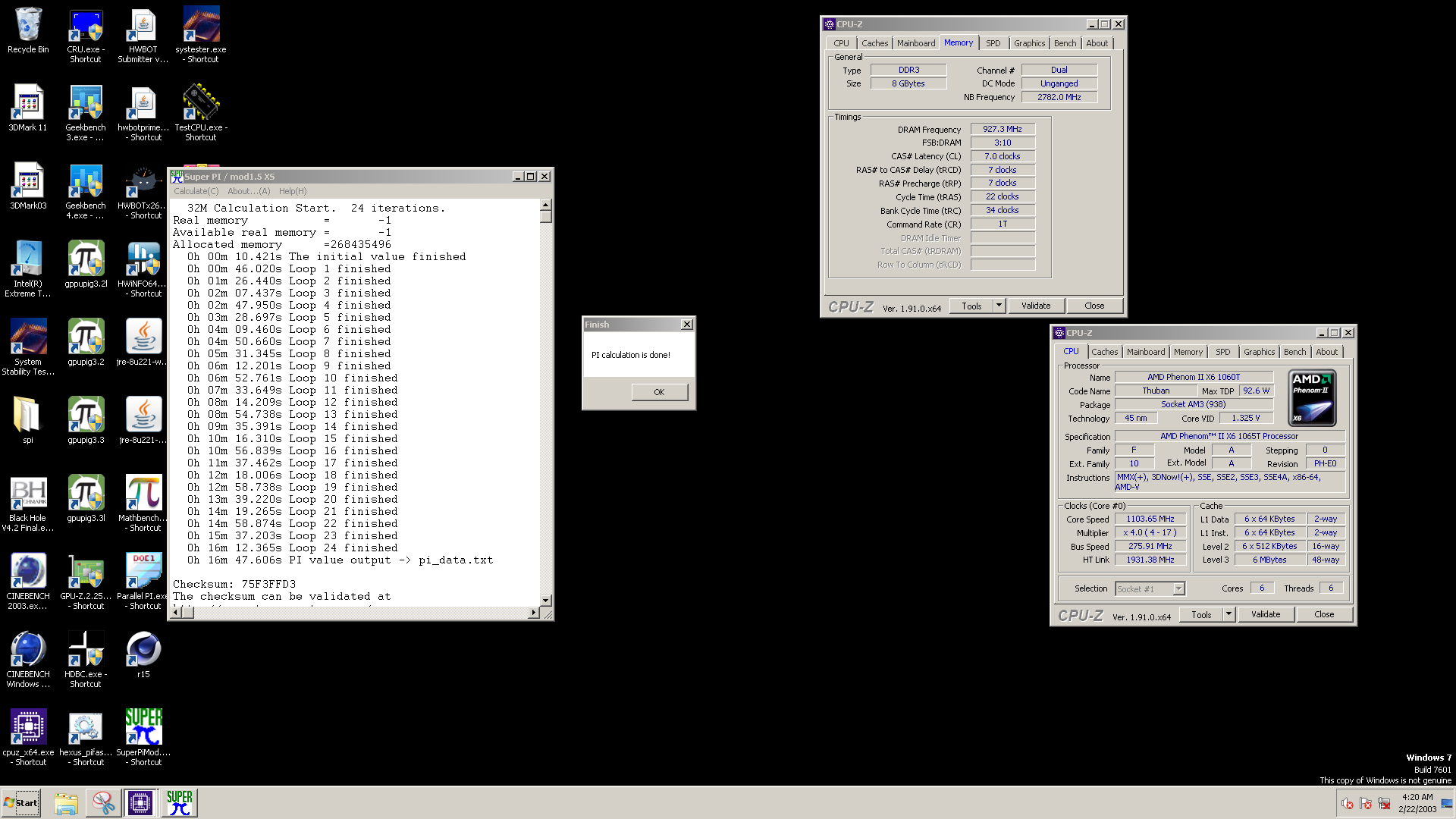Open TestCPU.exe shortcut icon
Screen dimensions: 1456x819
pyautogui.click(x=201, y=113)
